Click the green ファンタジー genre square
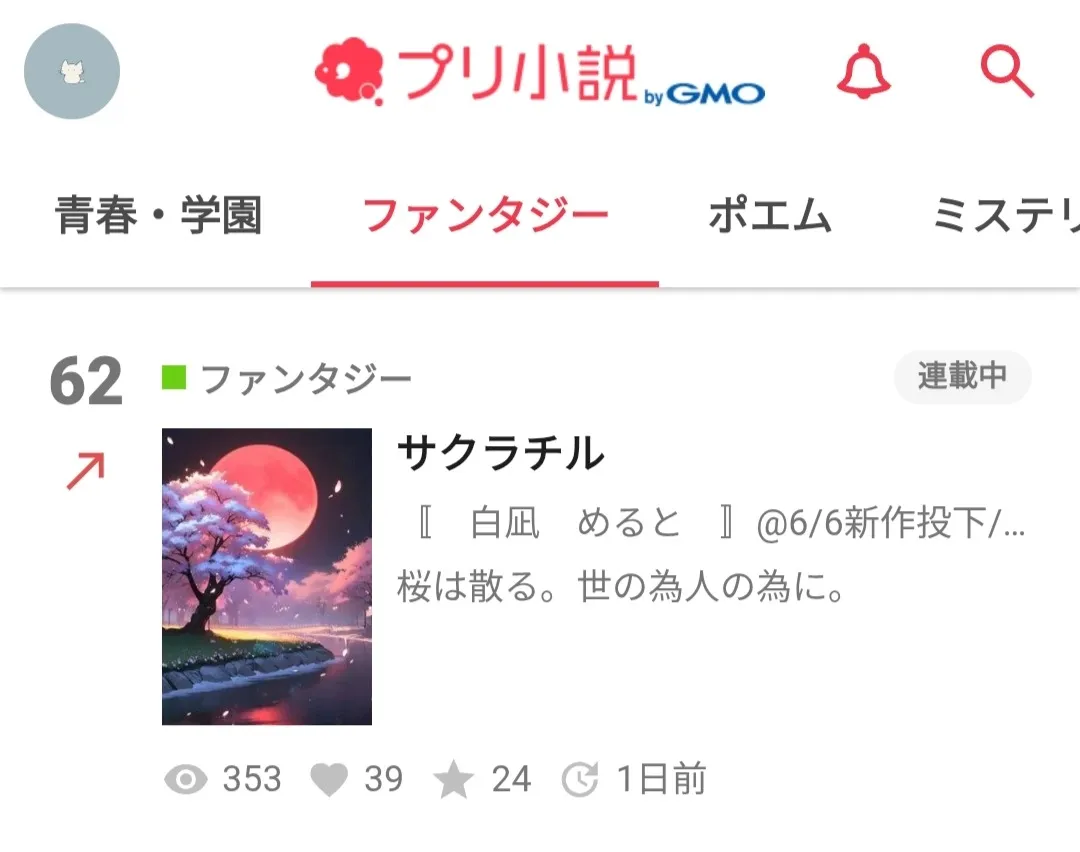The width and height of the screenshot is (1080, 852). pyautogui.click(x=174, y=377)
